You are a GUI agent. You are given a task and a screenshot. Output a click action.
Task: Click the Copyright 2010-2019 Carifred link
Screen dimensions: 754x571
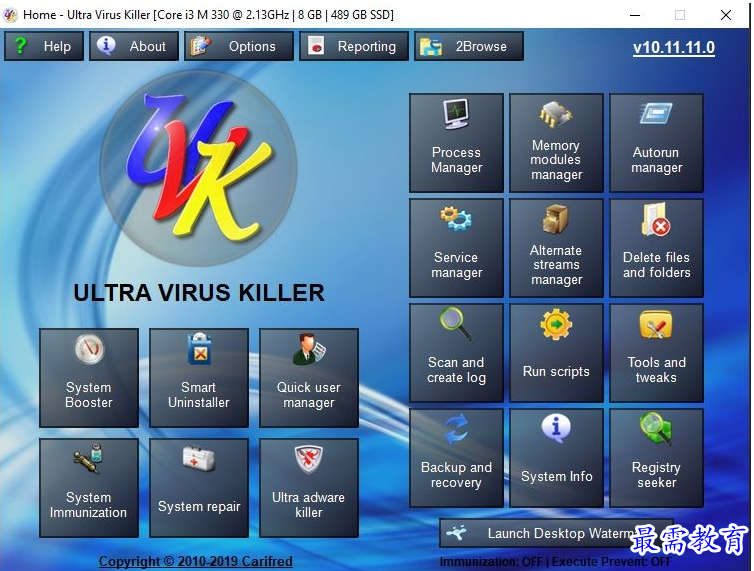pos(195,561)
